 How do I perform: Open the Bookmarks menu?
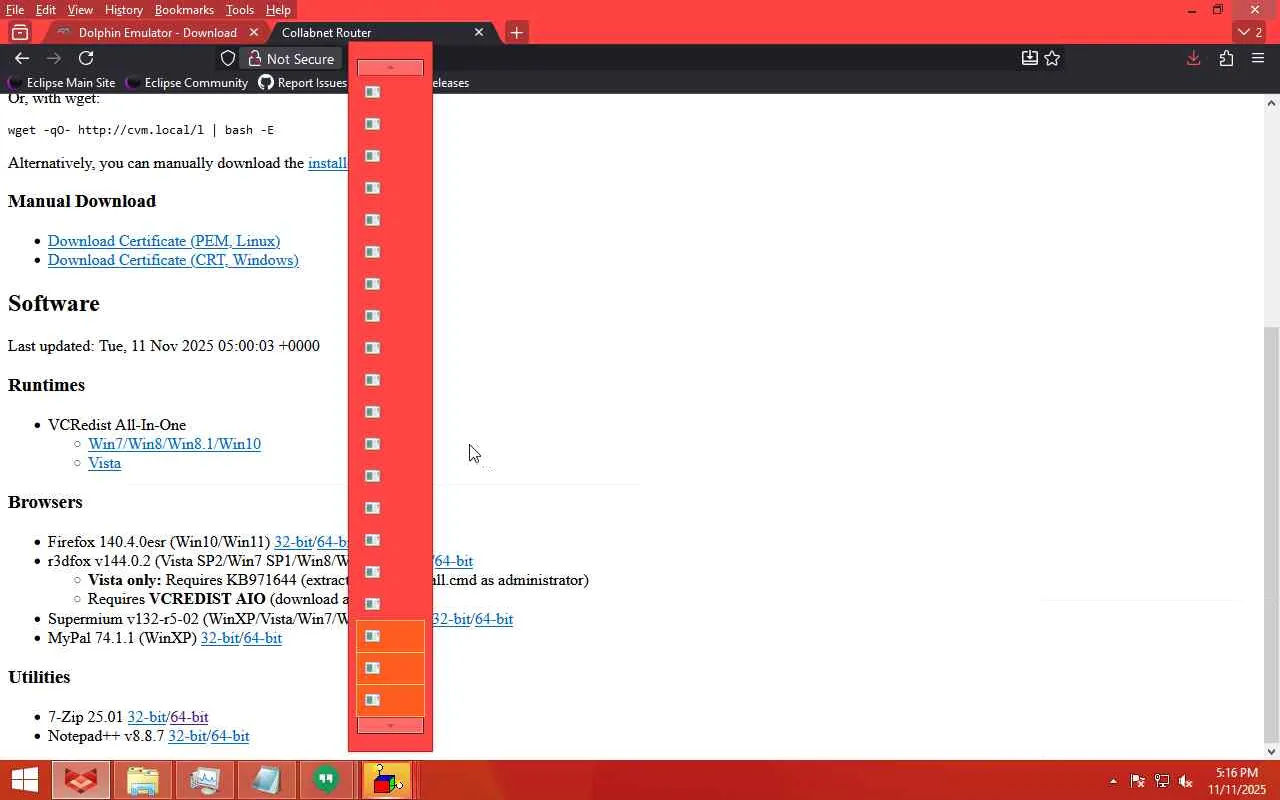click(185, 10)
